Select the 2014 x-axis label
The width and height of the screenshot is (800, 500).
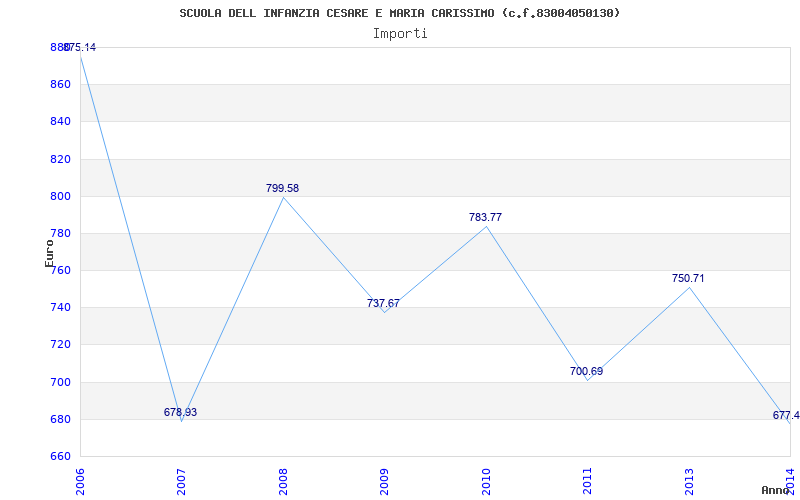[x=790, y=482]
